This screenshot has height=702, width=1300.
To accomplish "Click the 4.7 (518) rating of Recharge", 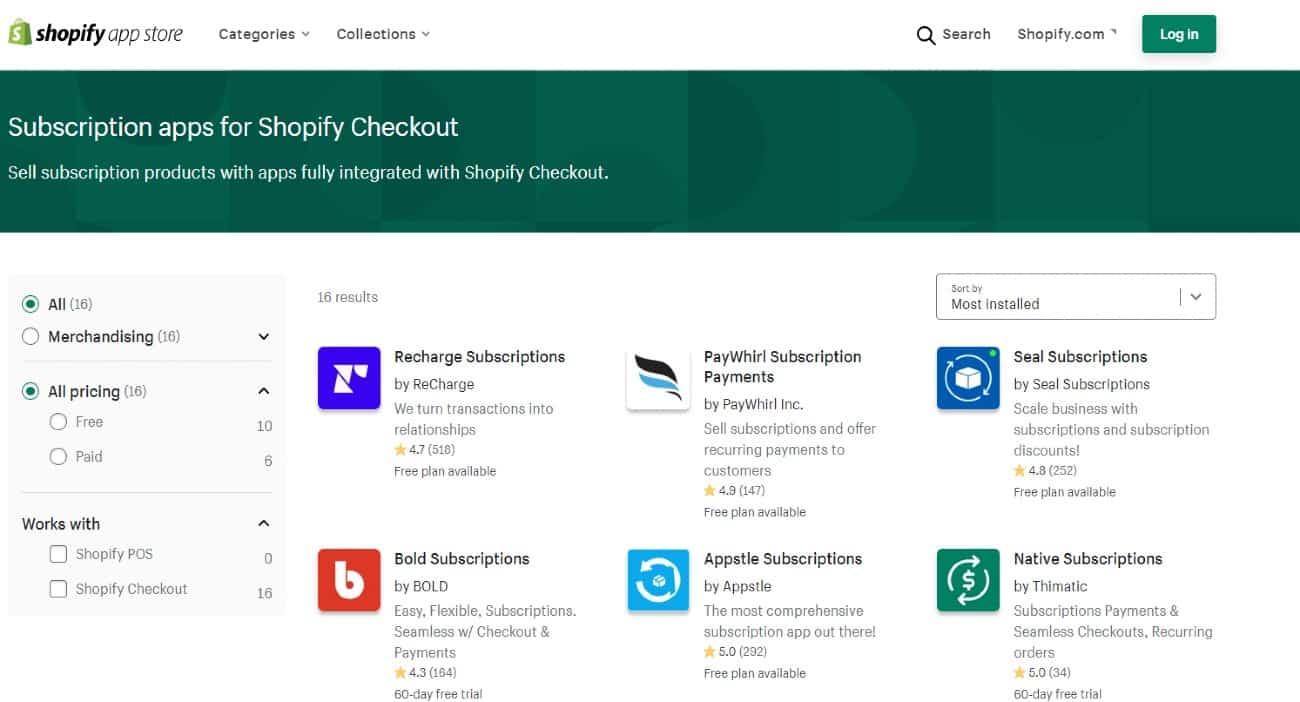I will coord(424,450).
